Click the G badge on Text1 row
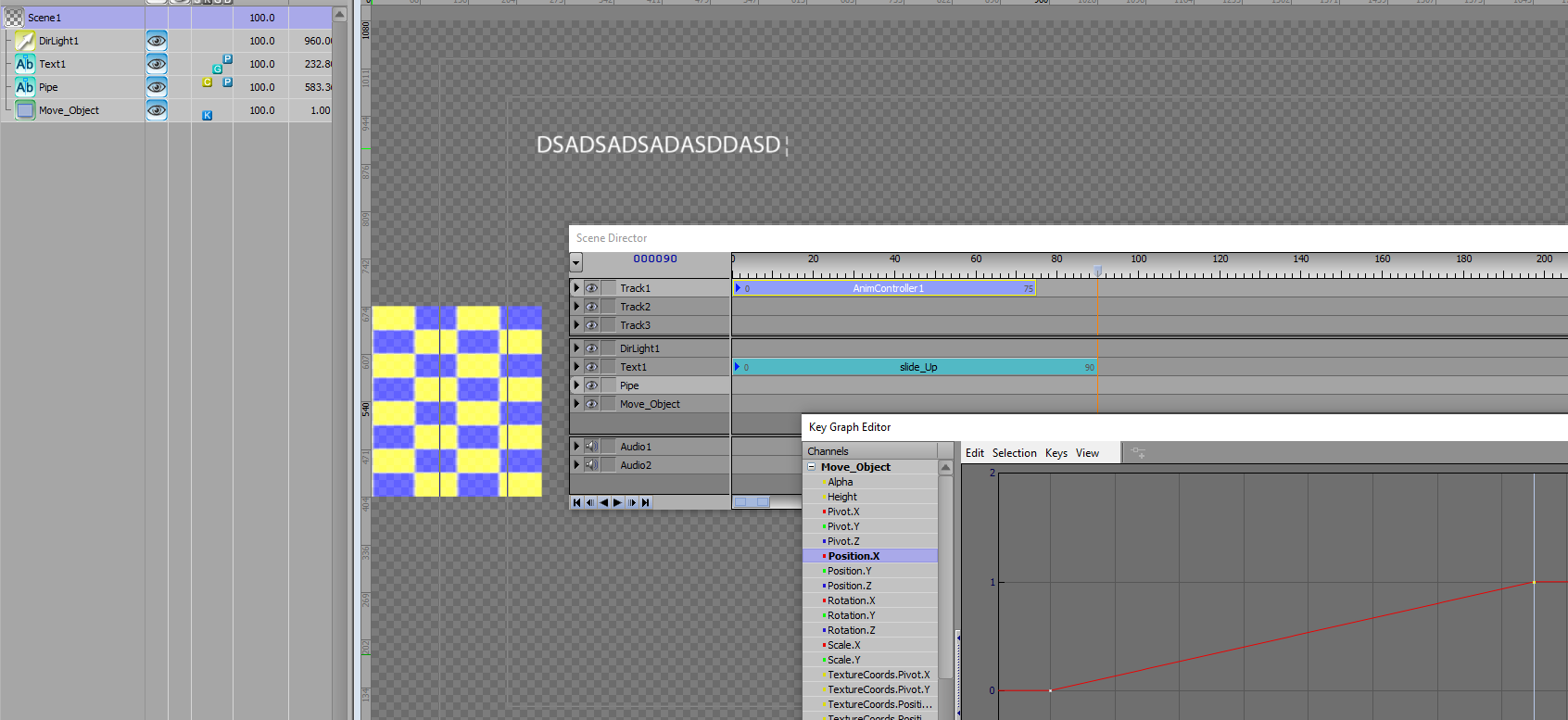Screen dimensions: 1568x720 point(218,69)
